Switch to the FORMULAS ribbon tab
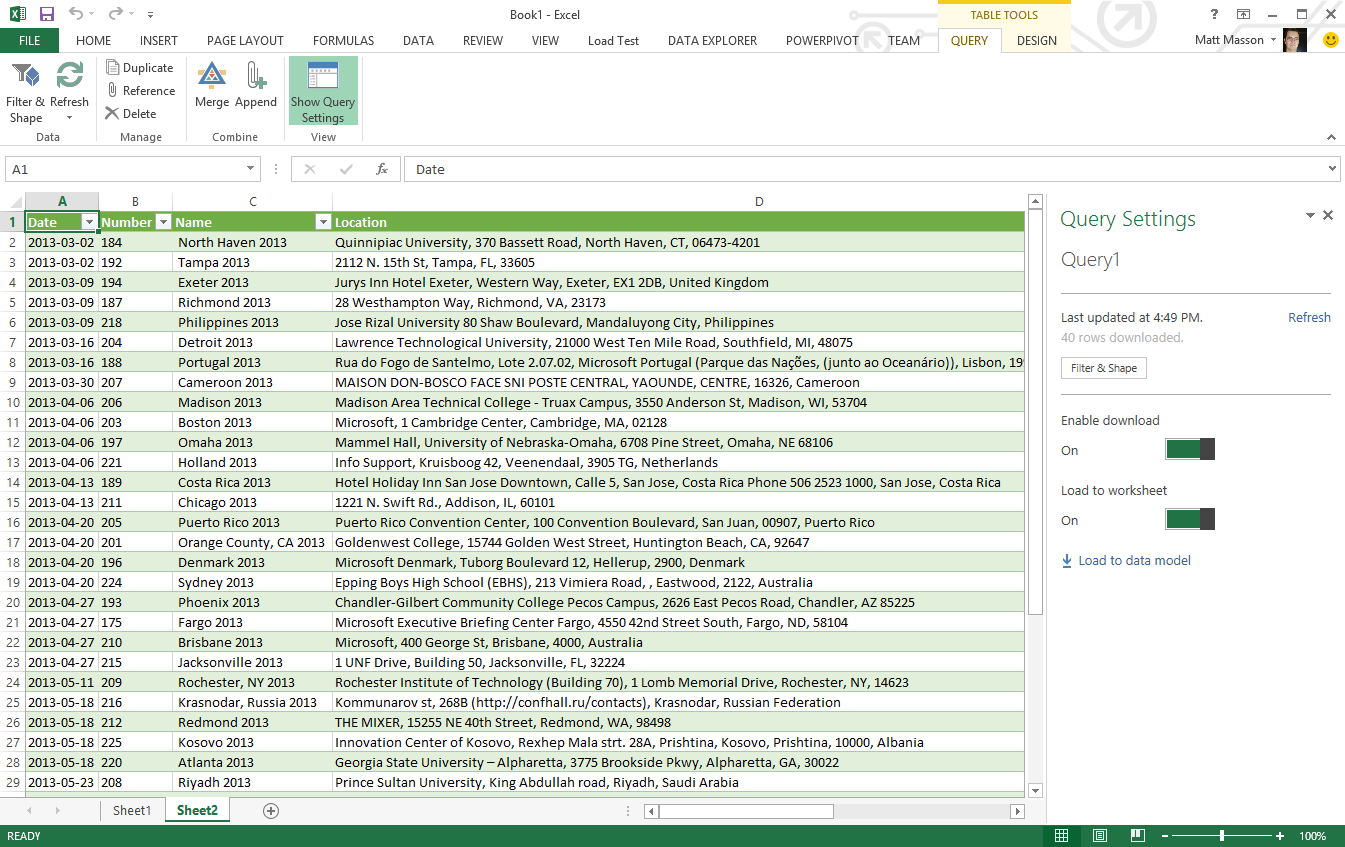This screenshot has height=847, width=1345. pyautogui.click(x=343, y=40)
